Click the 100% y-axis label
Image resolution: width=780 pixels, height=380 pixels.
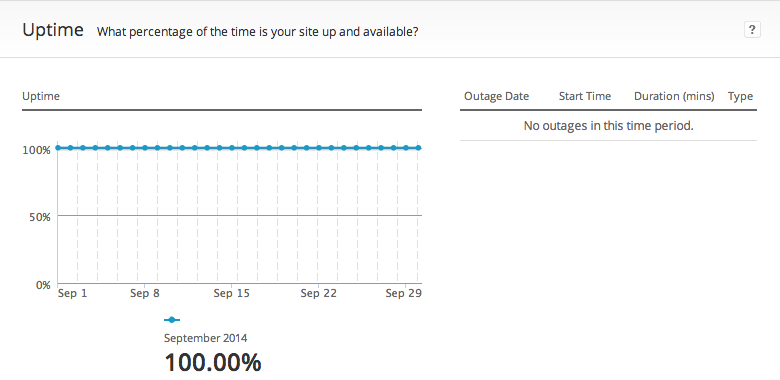tap(36, 150)
